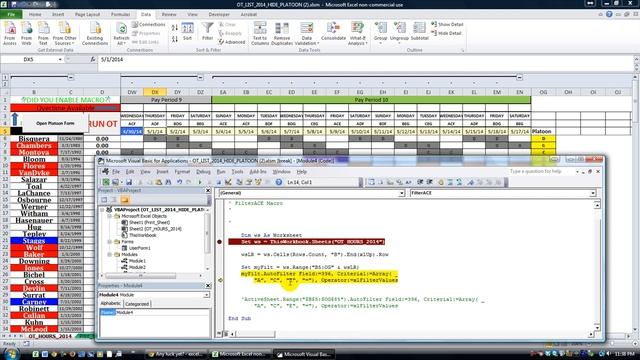The width and height of the screenshot is (640, 360).
Task: Click Sort Z to A icon
Action: [x=175, y=39]
